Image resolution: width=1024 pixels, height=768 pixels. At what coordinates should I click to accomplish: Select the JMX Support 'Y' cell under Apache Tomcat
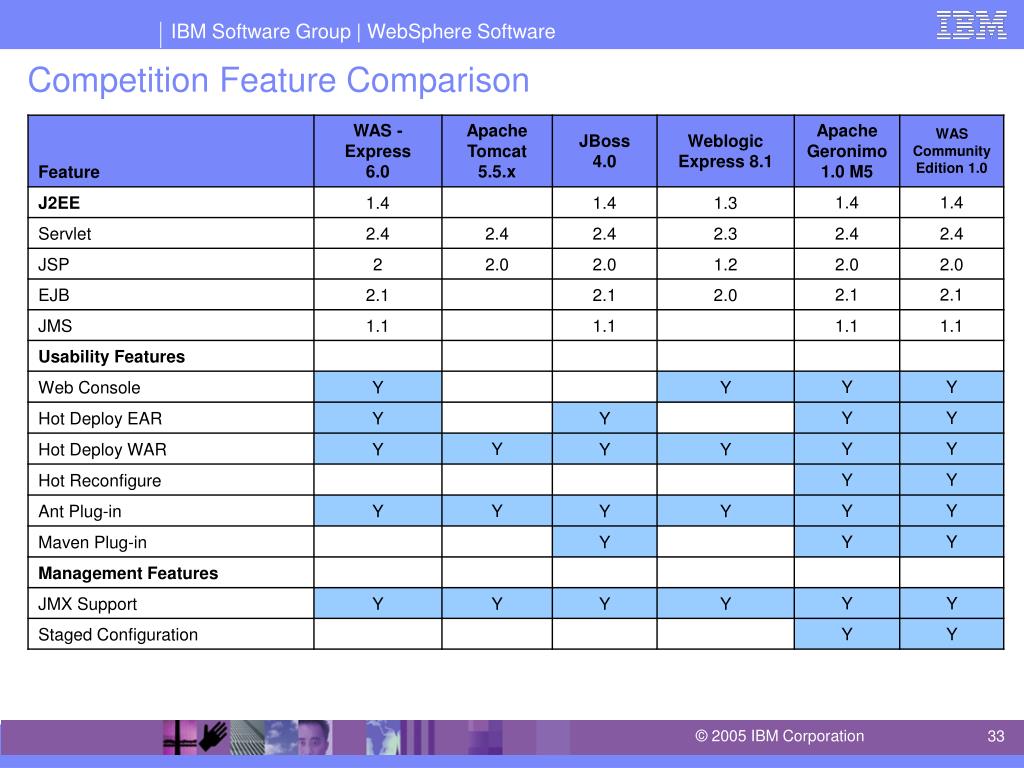(x=496, y=603)
